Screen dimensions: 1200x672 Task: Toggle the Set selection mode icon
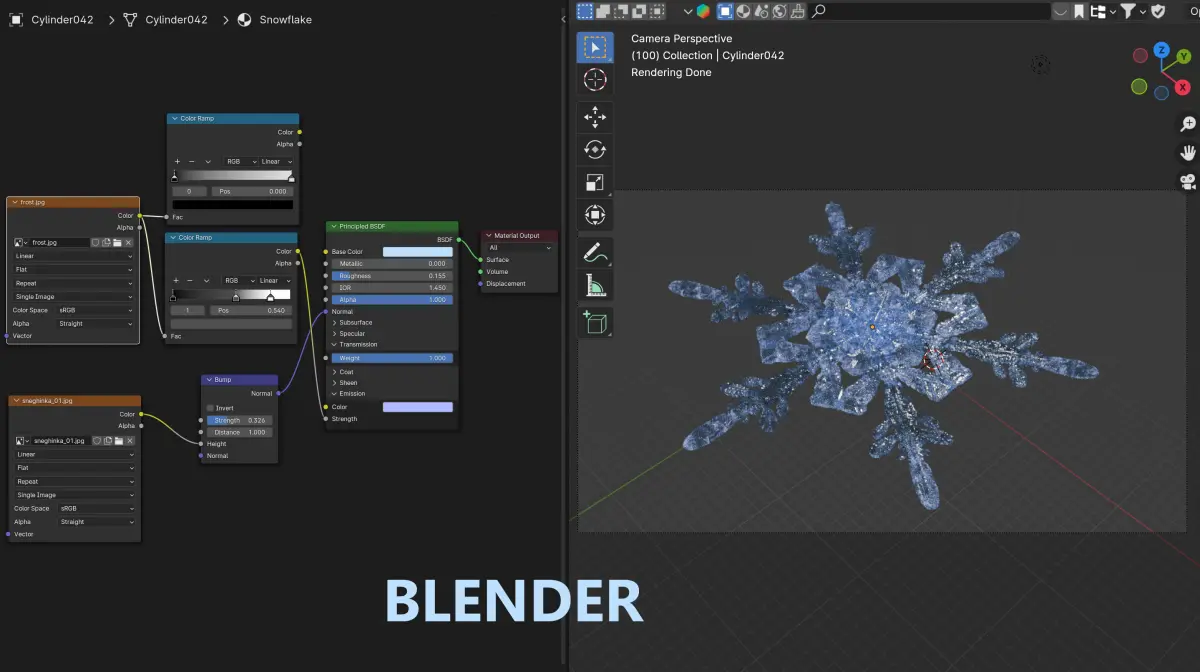586,11
